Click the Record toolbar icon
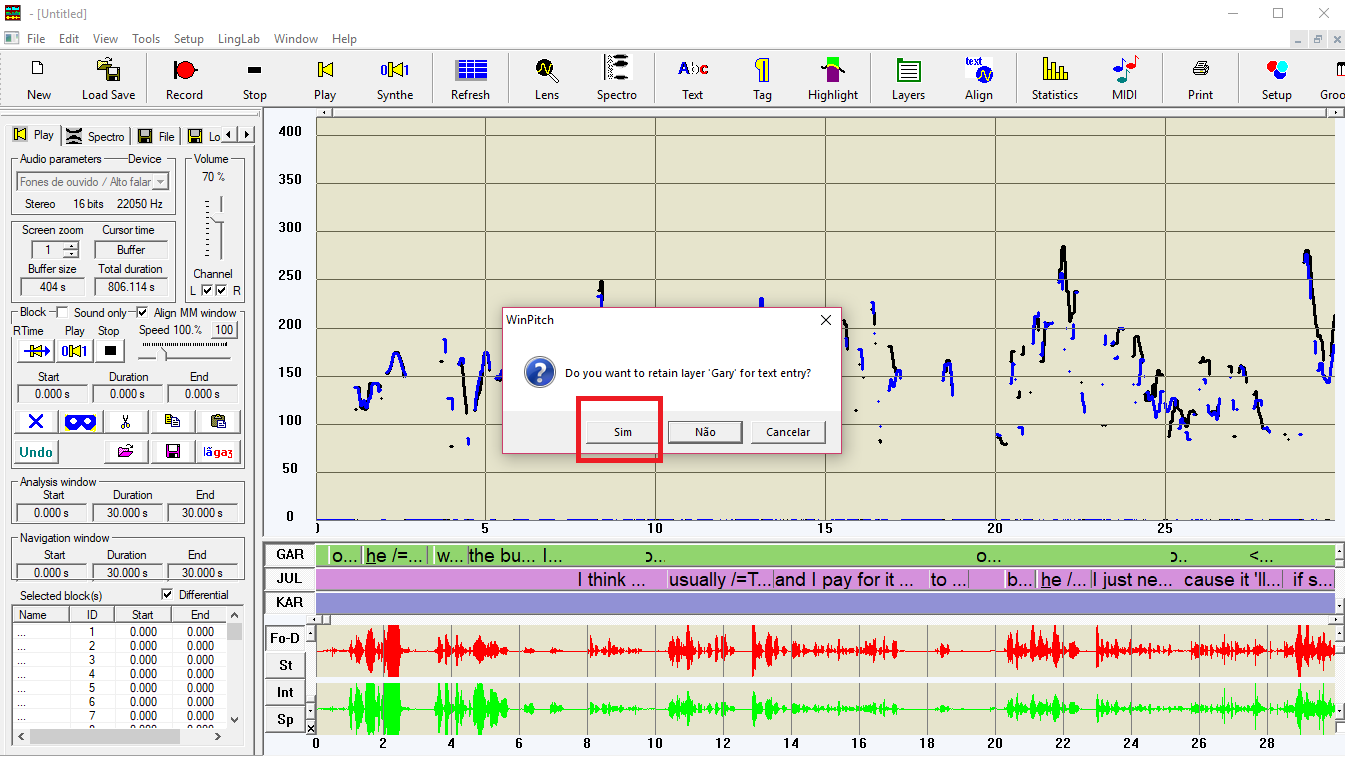This screenshot has width=1345, height=757. point(184,78)
